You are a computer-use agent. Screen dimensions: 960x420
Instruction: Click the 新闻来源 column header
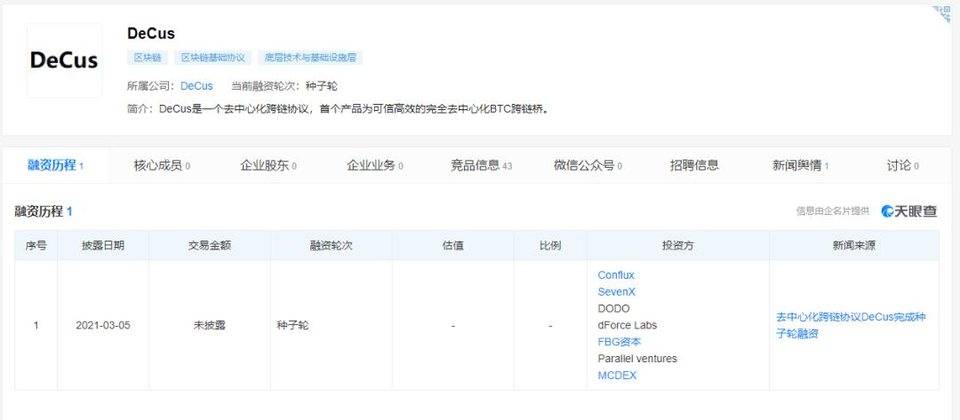(853, 246)
